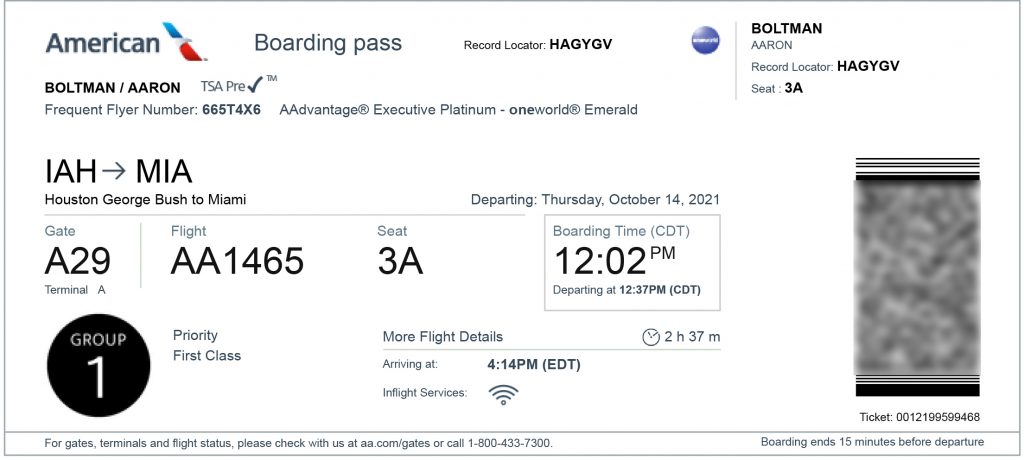Click the clock icon beside flight duration
This screenshot has height=460, width=1024.
click(650, 337)
